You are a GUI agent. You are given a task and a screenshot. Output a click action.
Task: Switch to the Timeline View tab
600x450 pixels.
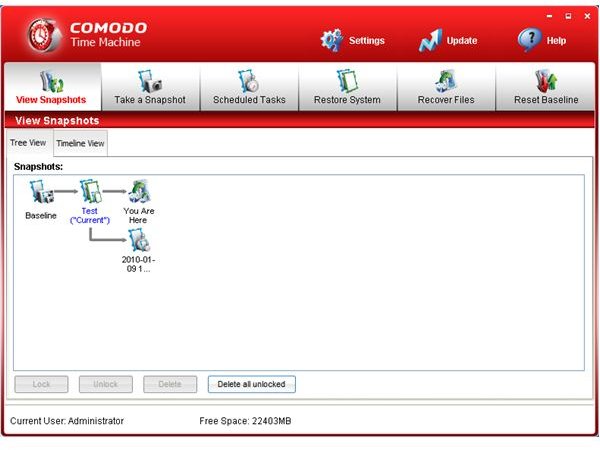point(80,143)
